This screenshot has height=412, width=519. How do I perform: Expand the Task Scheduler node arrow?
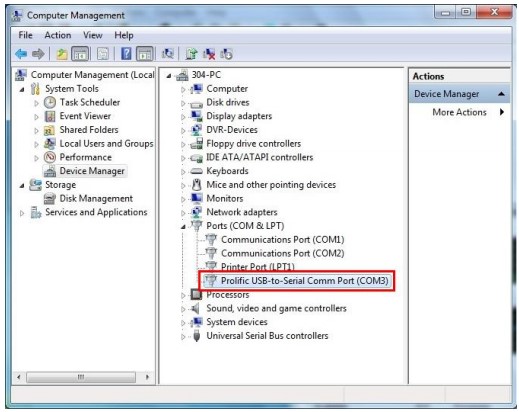(36, 103)
